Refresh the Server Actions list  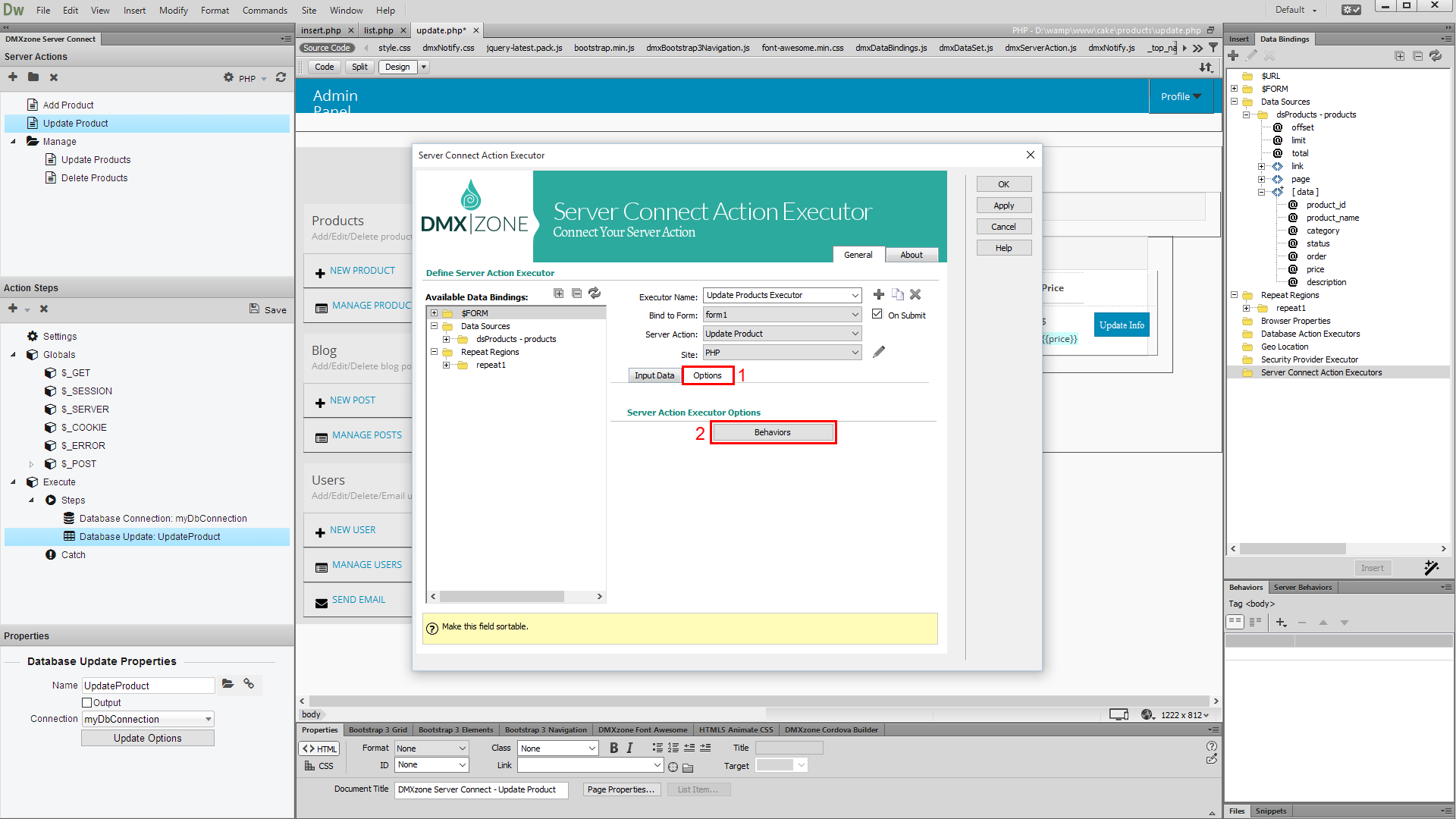[281, 77]
